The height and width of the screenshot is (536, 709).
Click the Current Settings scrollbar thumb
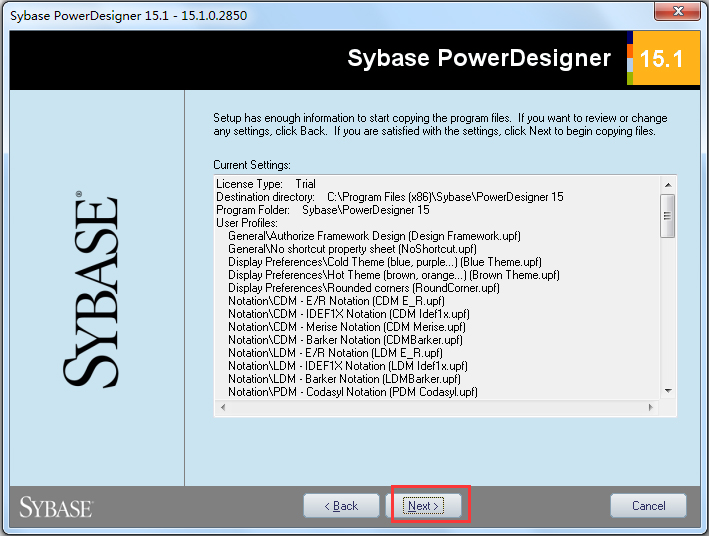667,214
